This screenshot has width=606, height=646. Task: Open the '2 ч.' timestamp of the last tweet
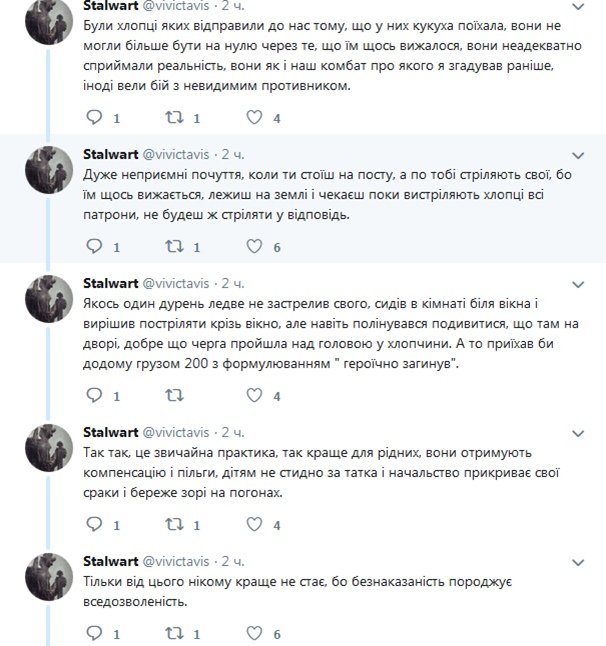pos(233,562)
